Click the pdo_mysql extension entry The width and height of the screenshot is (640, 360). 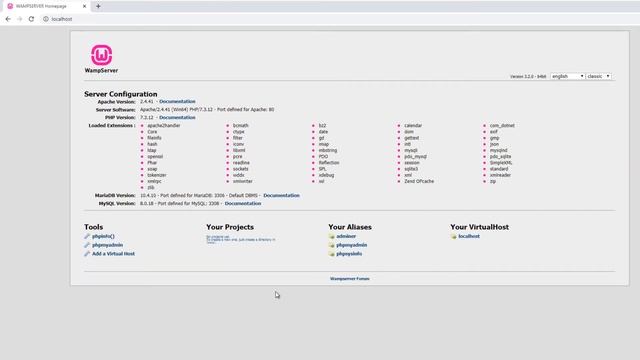click(x=416, y=156)
